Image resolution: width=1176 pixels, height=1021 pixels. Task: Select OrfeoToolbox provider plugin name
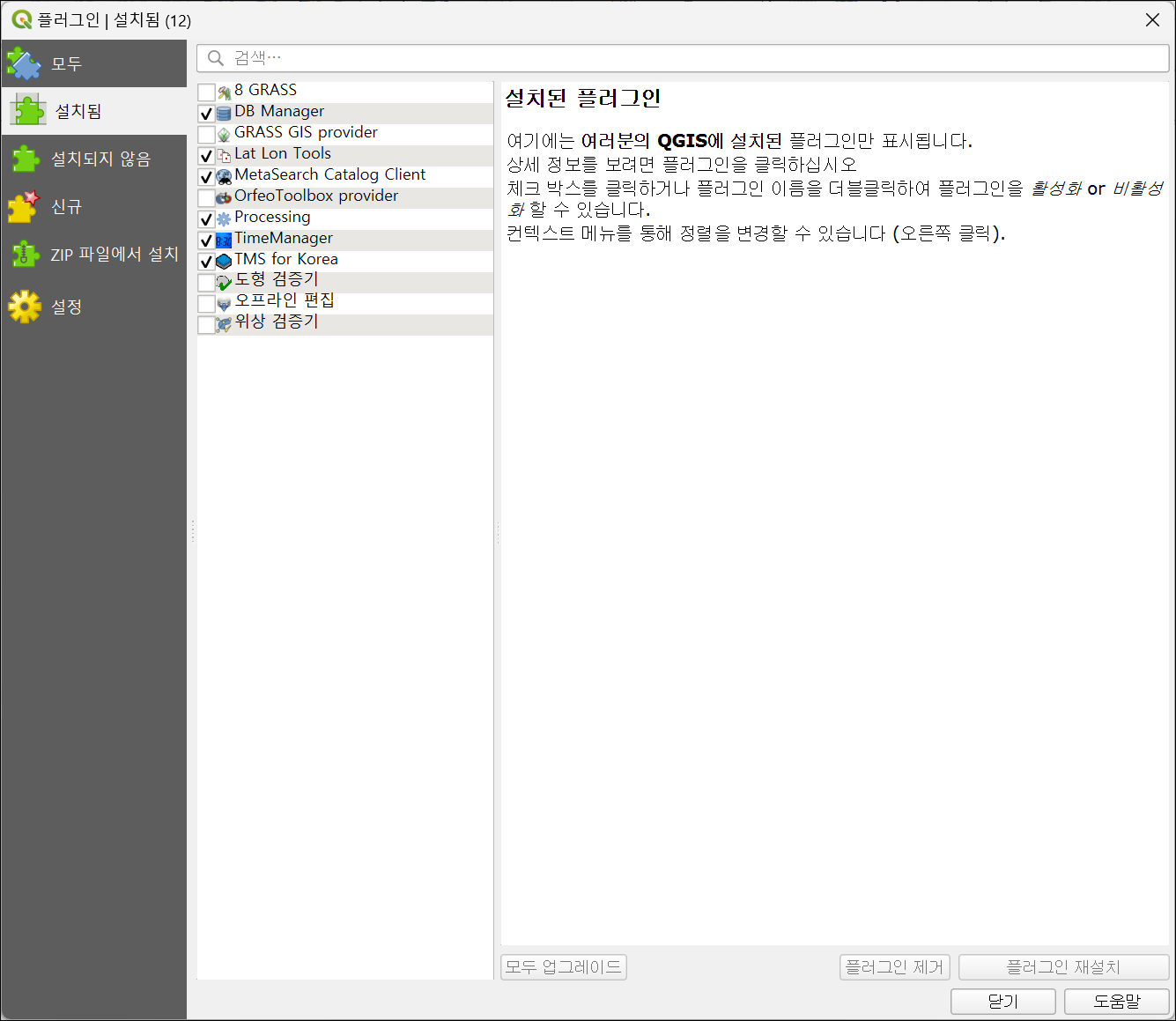[316, 196]
